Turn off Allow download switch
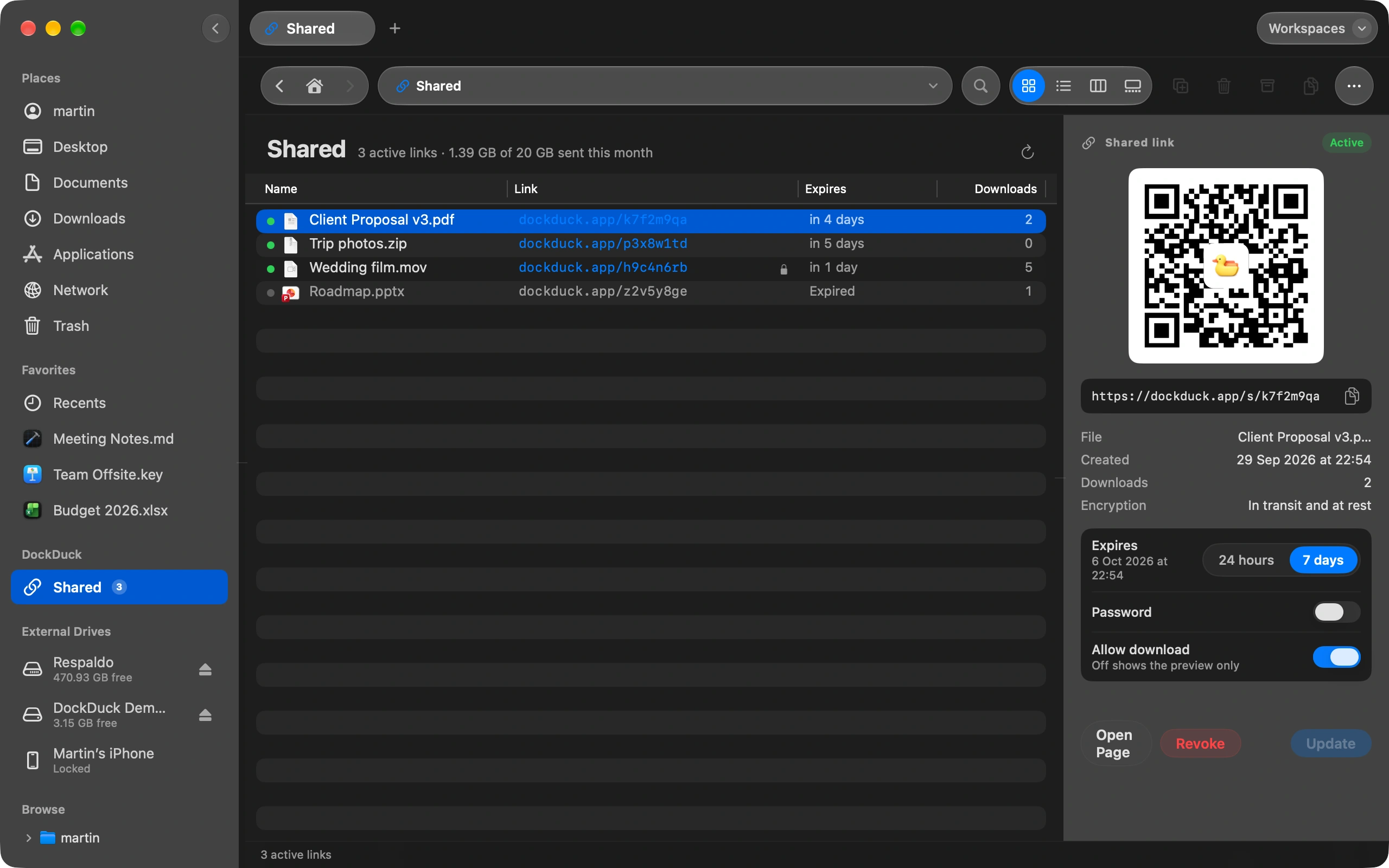 [x=1336, y=657]
